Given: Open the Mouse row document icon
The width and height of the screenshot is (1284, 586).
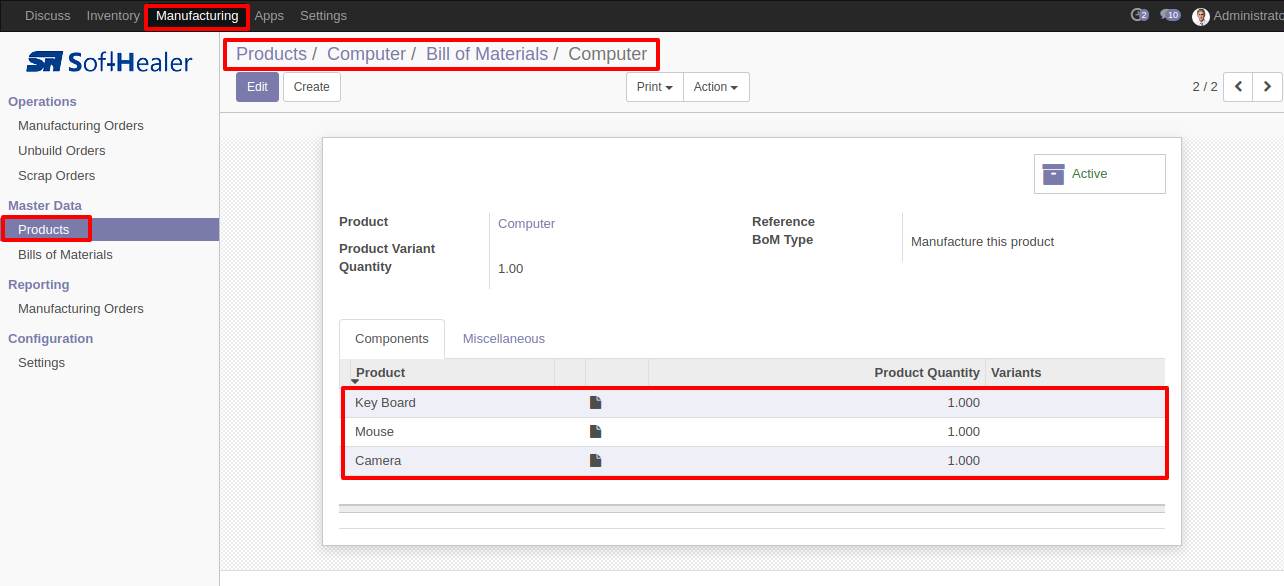Looking at the screenshot, I should pyautogui.click(x=595, y=432).
